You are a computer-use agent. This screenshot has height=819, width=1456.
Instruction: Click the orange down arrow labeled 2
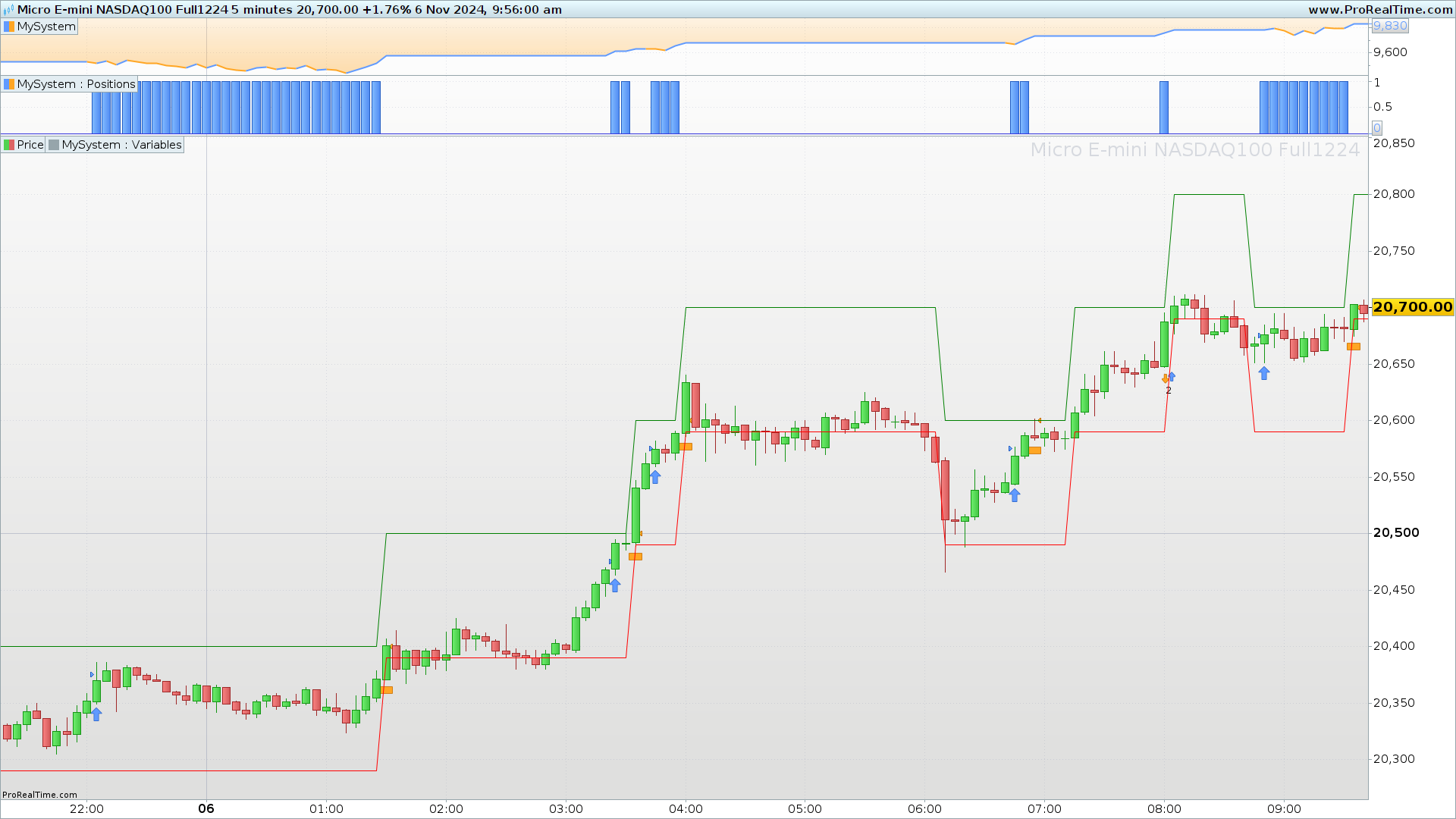[1166, 379]
